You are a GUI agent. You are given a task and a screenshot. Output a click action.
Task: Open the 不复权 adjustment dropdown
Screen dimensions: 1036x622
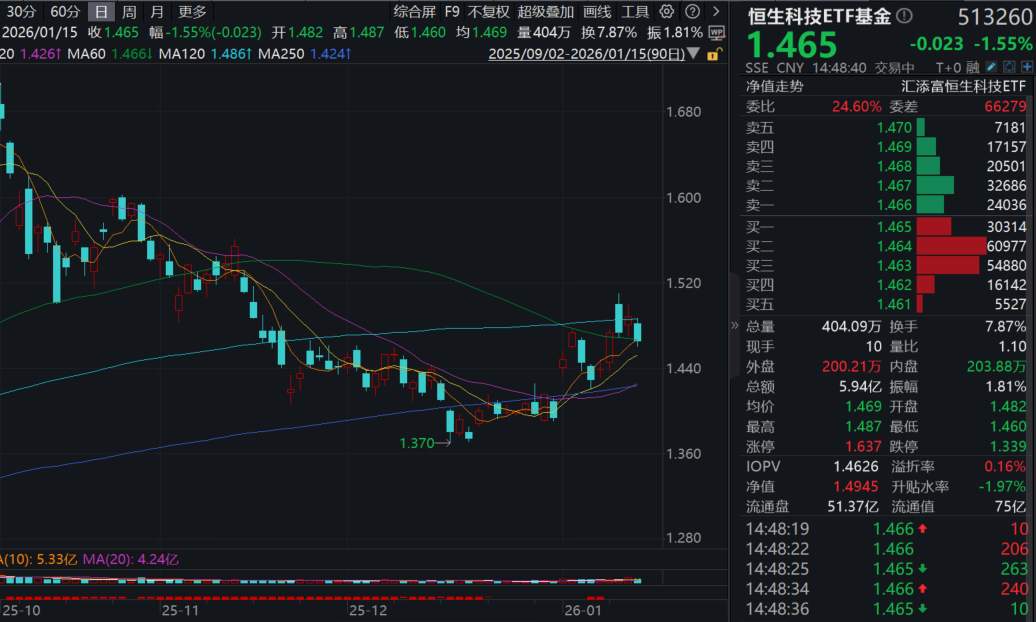coord(488,12)
